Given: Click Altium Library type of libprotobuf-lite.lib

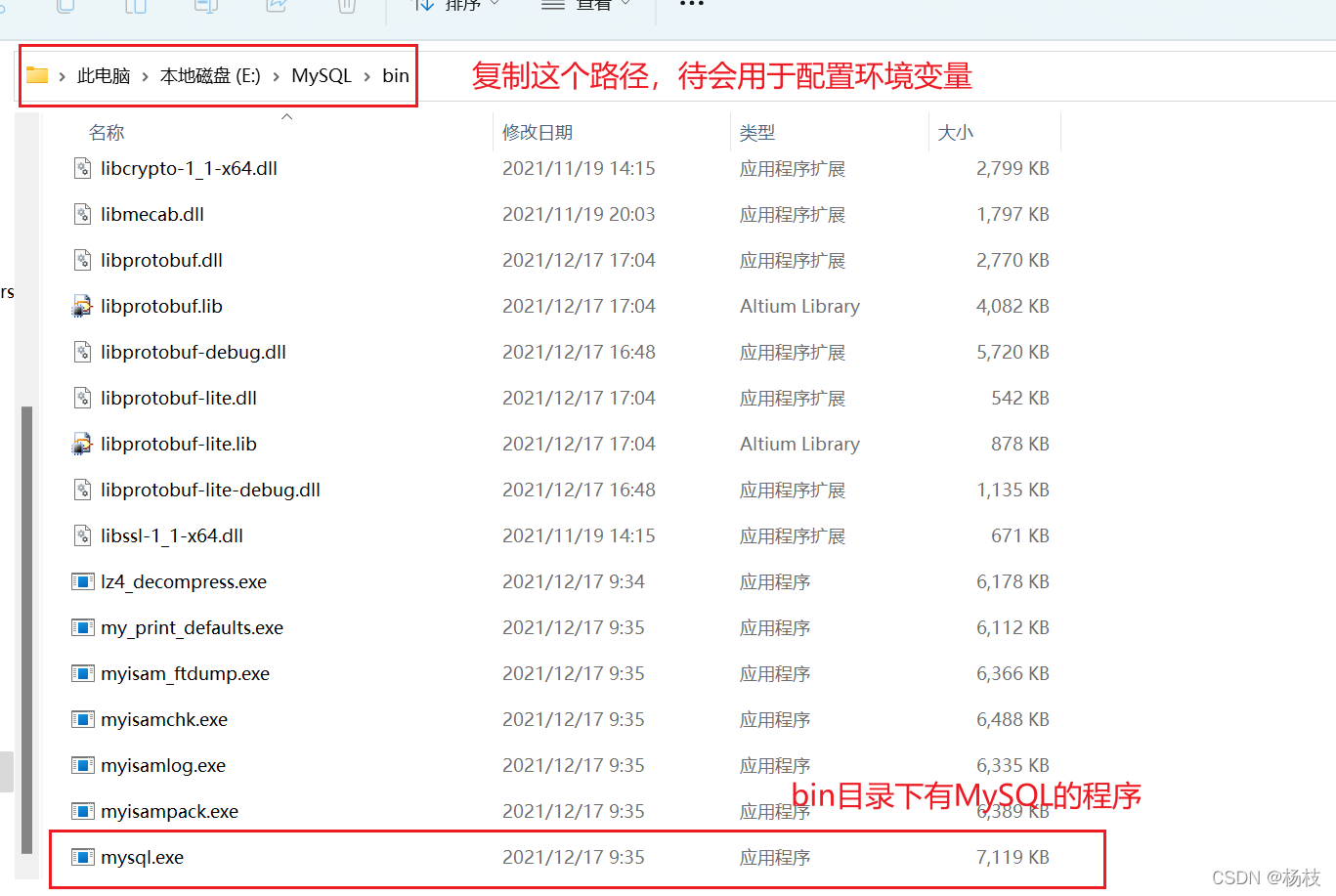Looking at the screenshot, I should (x=799, y=445).
